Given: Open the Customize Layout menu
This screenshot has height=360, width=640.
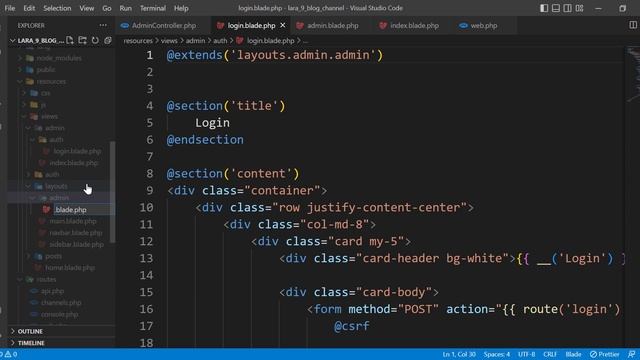Looking at the screenshot, I should click(579, 8).
